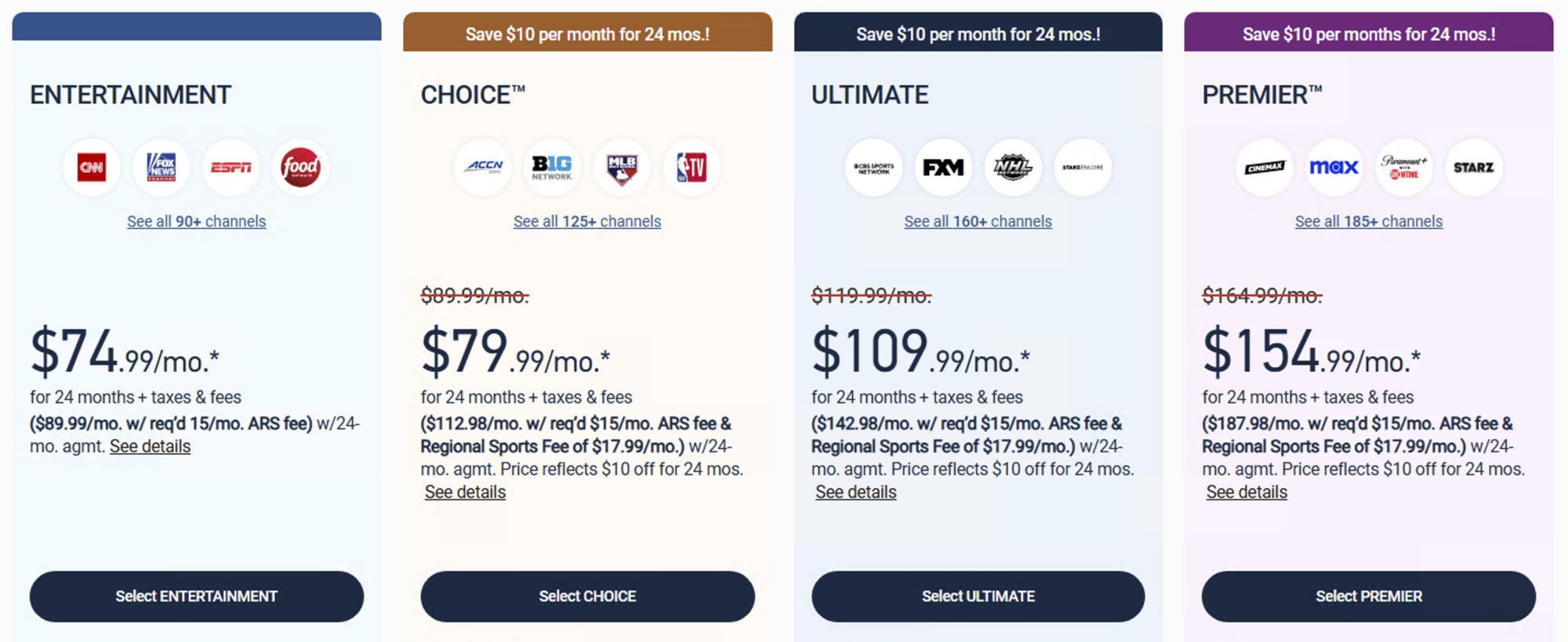This screenshot has height=642, width=1568.
Task: Select the Food Network icon
Action: pyautogui.click(x=300, y=167)
